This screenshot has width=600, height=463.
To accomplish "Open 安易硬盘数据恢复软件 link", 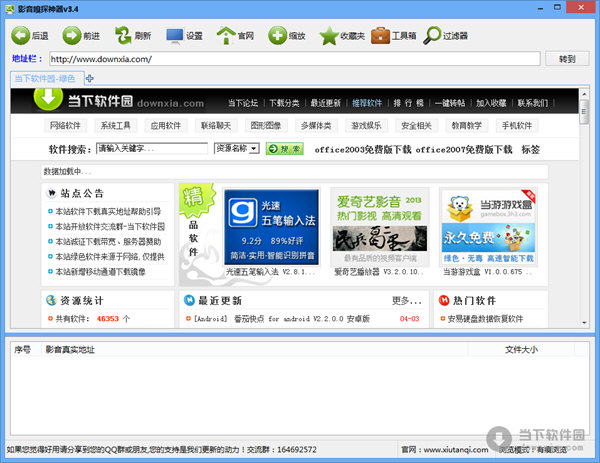I will (x=485, y=319).
